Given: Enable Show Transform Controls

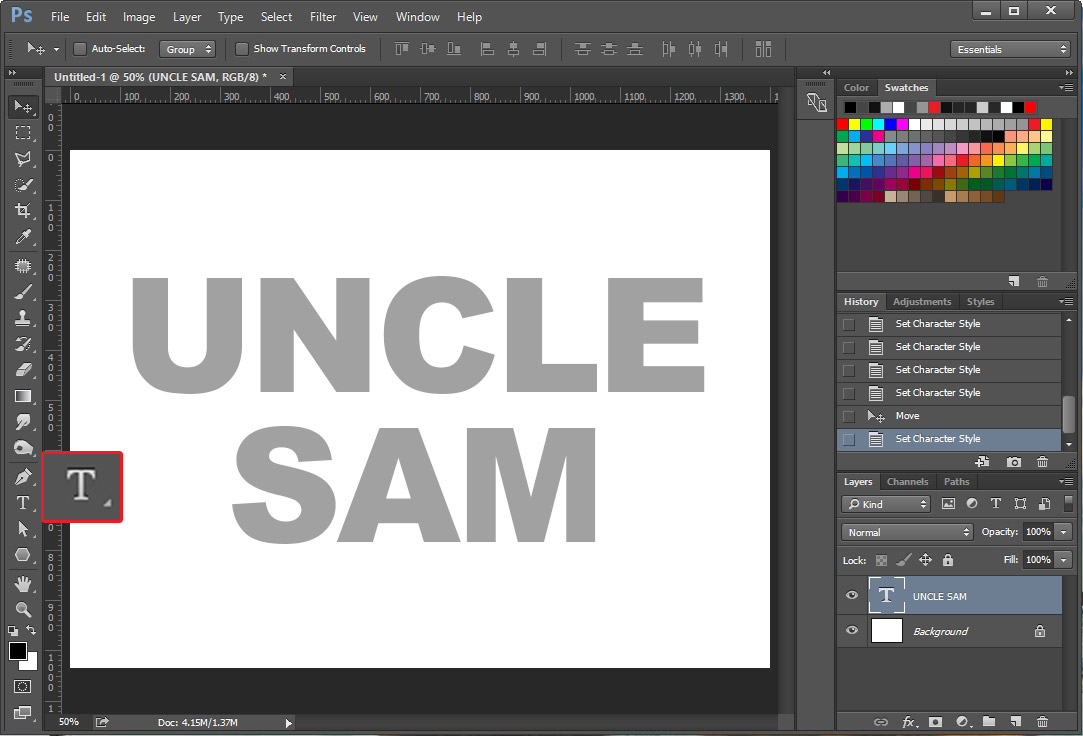Looking at the screenshot, I should [241, 48].
